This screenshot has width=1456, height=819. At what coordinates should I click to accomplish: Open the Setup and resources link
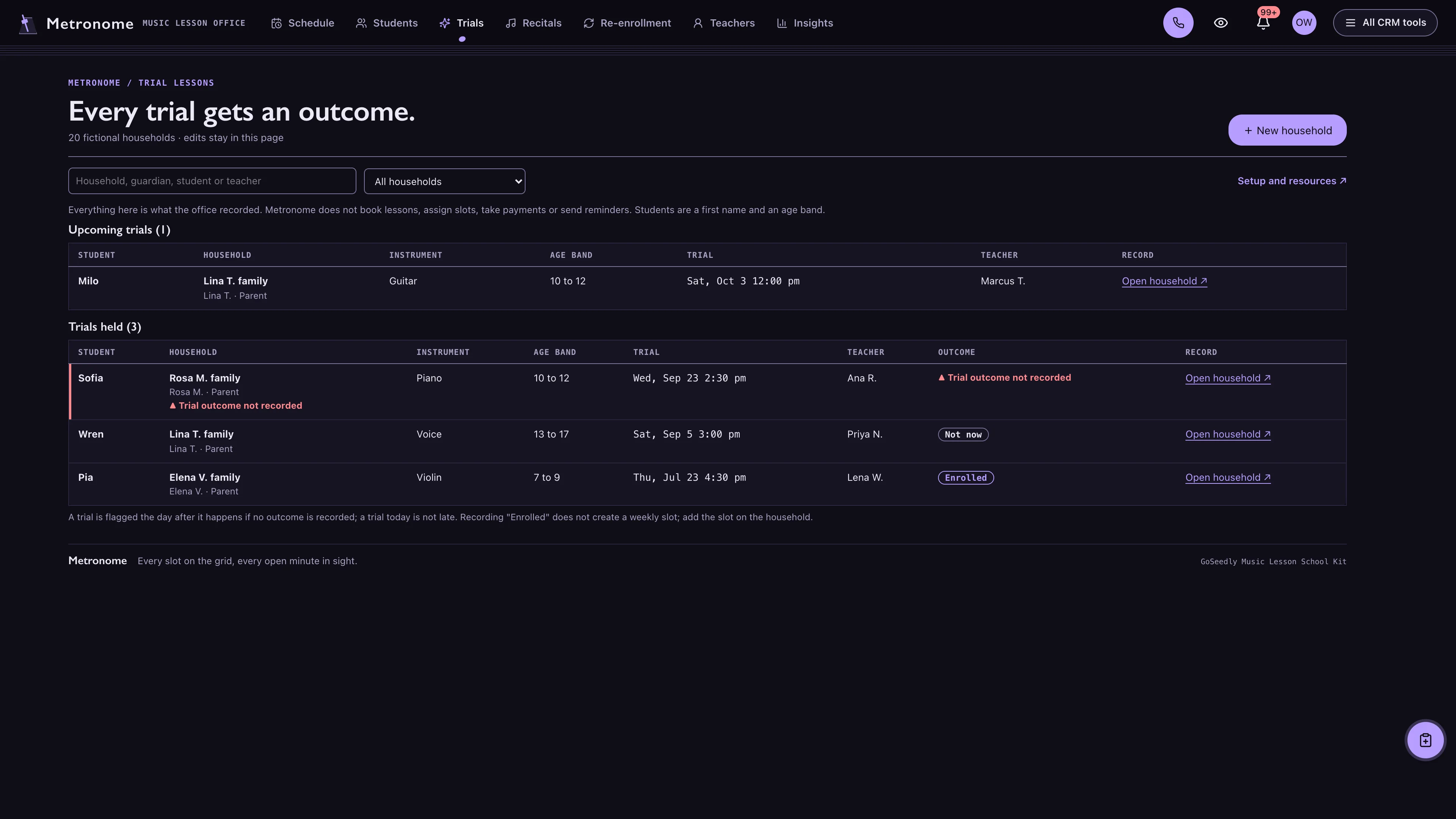(x=1291, y=181)
